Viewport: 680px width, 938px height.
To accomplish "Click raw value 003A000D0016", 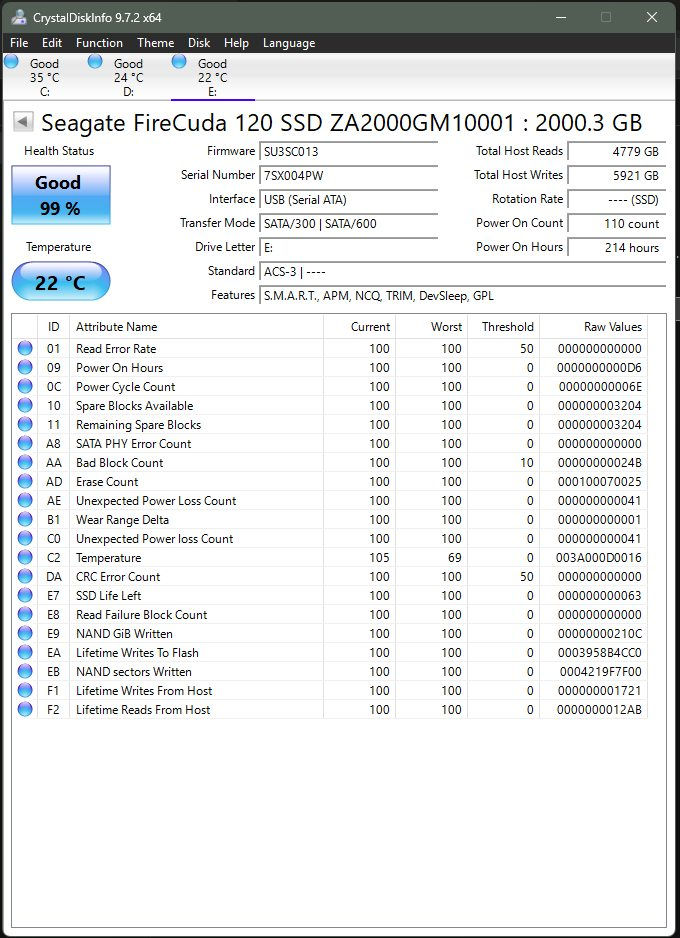I will pos(599,558).
